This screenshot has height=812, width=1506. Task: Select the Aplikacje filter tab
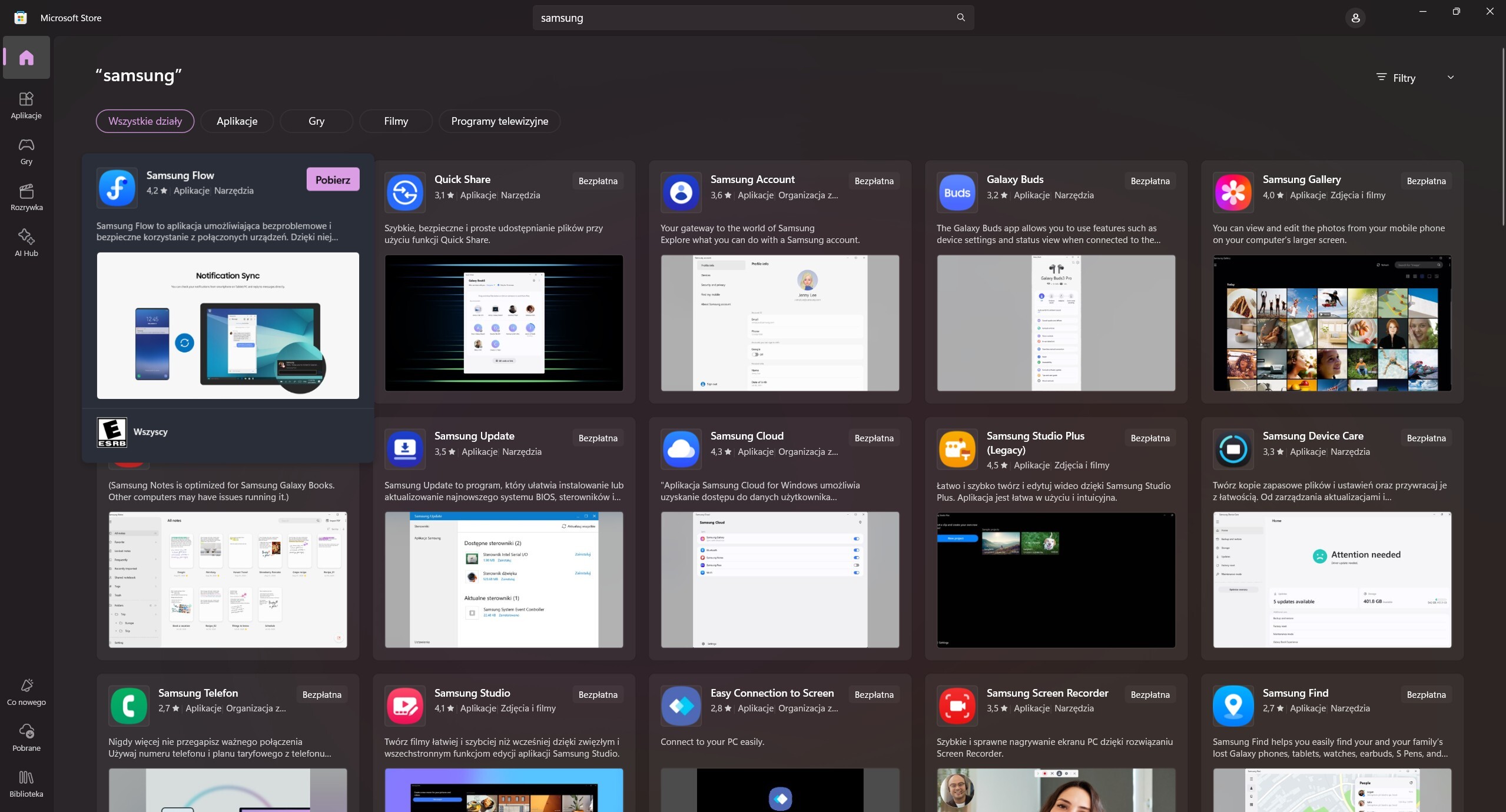tap(237, 121)
